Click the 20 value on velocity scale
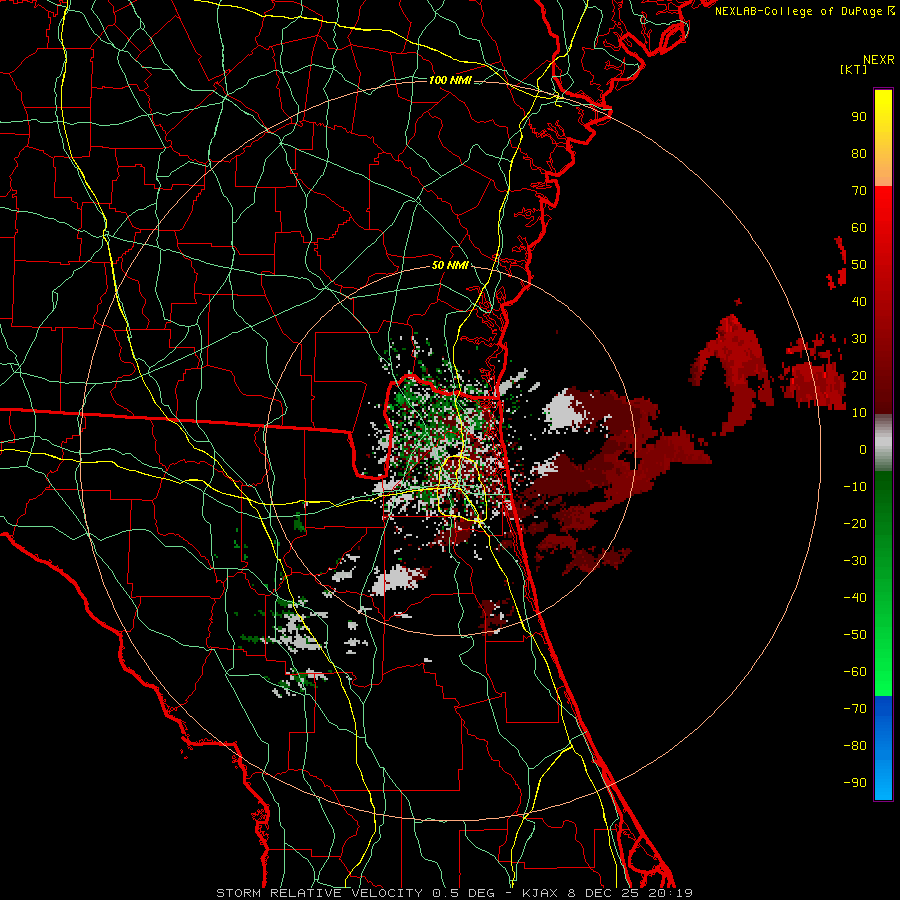Viewport: 900px width, 900px height. [x=859, y=375]
